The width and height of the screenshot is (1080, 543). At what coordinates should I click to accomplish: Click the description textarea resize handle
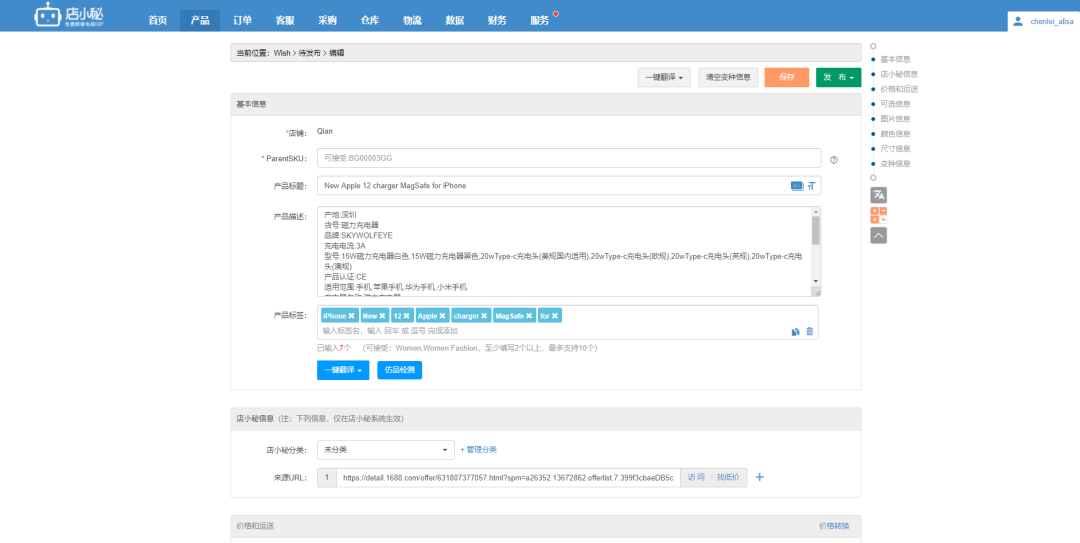point(817,293)
